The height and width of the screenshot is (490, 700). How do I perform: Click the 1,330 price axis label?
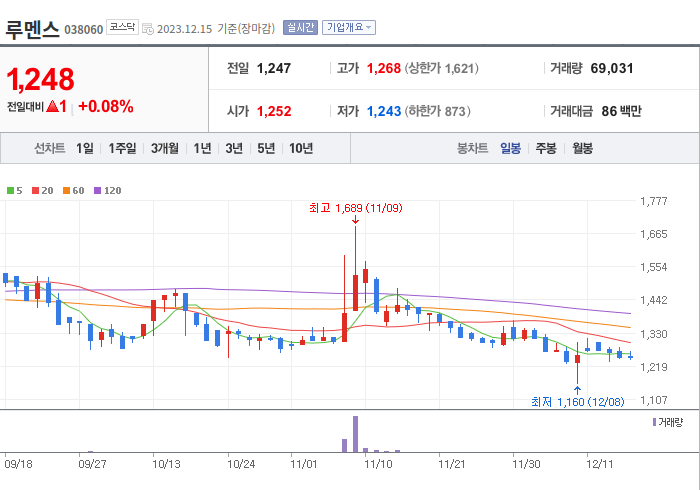(x=654, y=334)
